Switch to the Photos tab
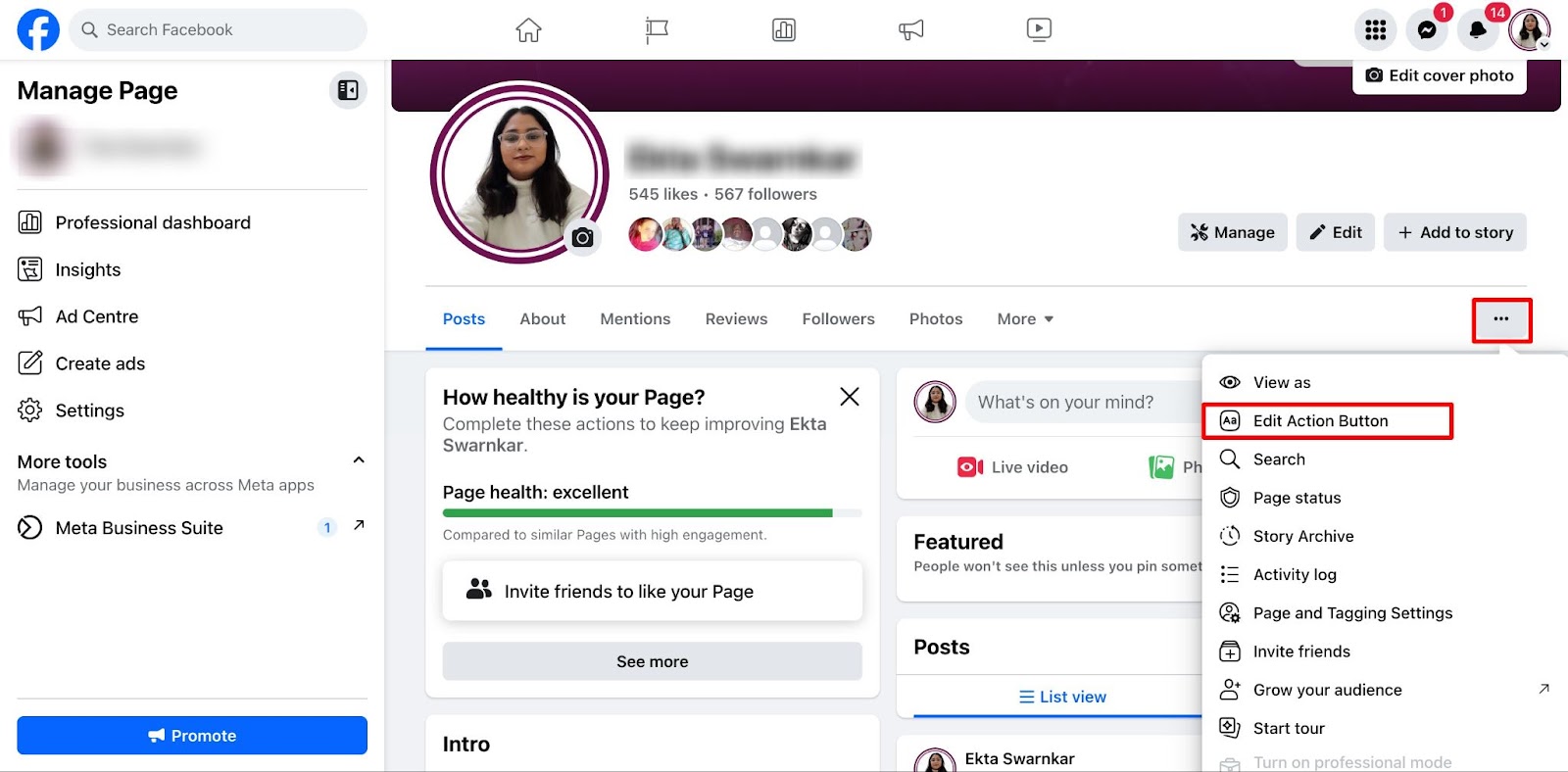Image resolution: width=1568 pixels, height=772 pixels. [x=936, y=319]
